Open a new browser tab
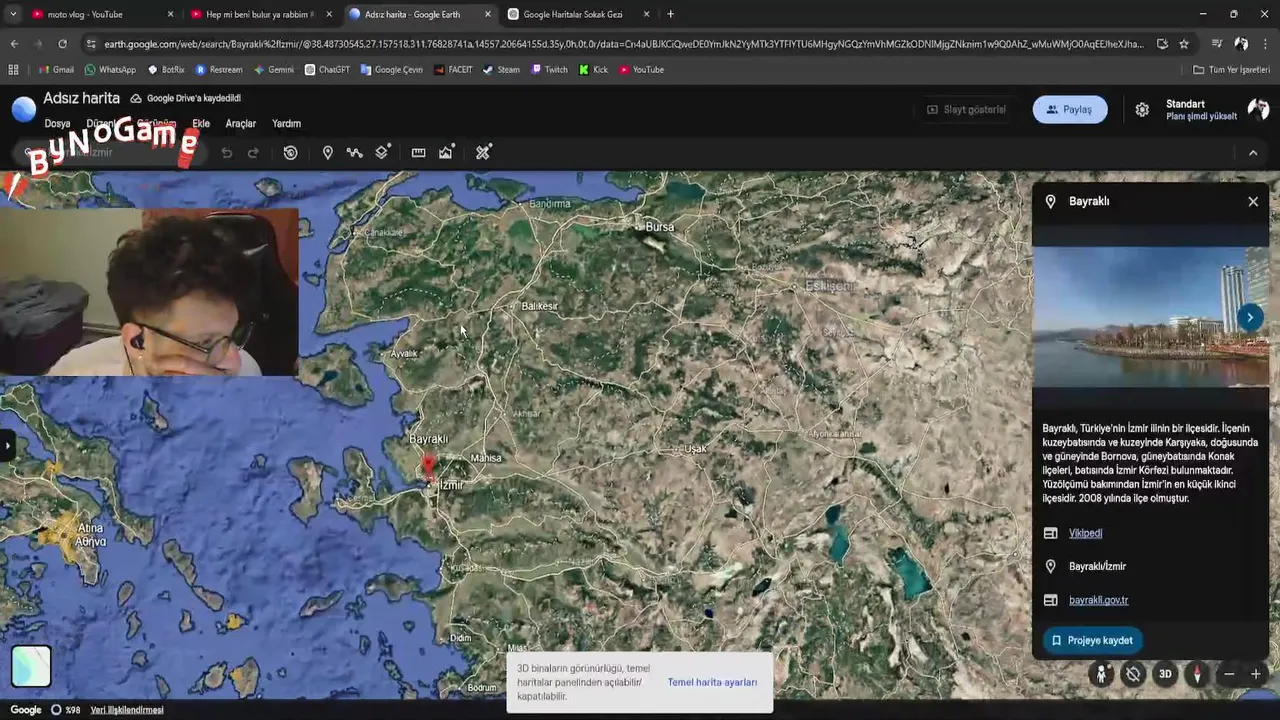The image size is (1280, 720). [x=670, y=14]
